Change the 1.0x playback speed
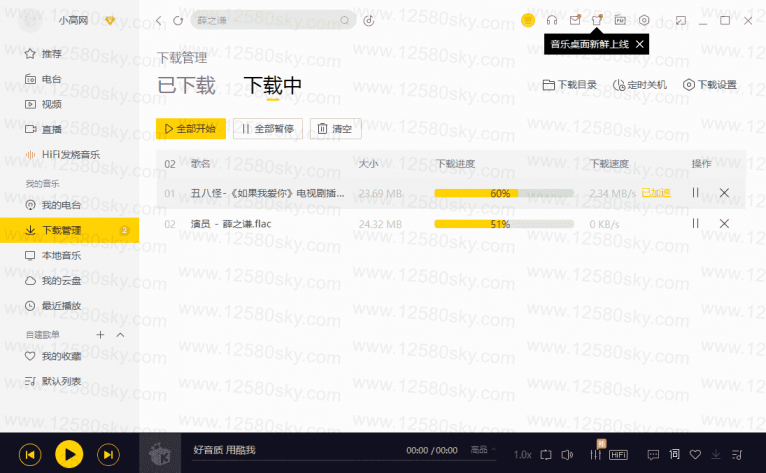This screenshot has width=766, height=473. click(x=522, y=455)
